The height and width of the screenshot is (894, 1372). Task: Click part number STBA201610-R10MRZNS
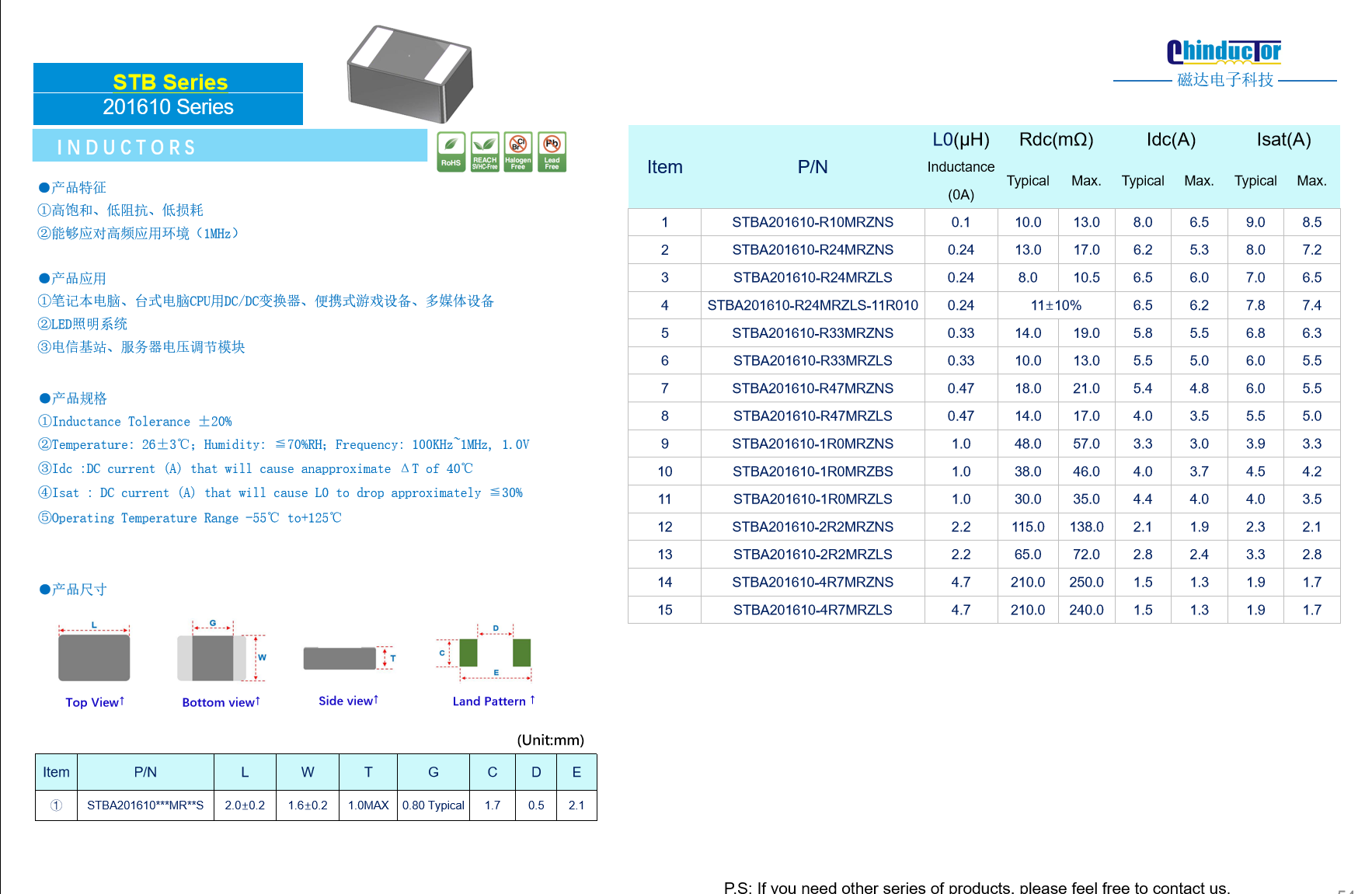coord(813,222)
